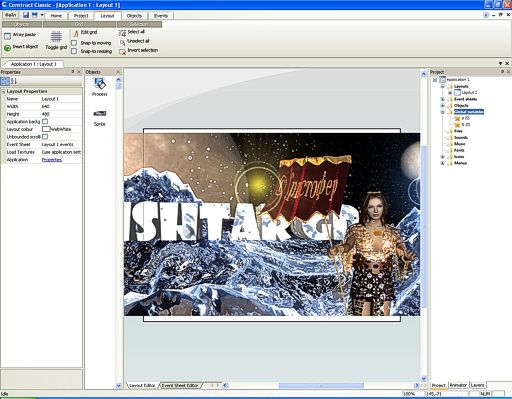Click the Edit grid pencil icon

[x=76, y=33]
